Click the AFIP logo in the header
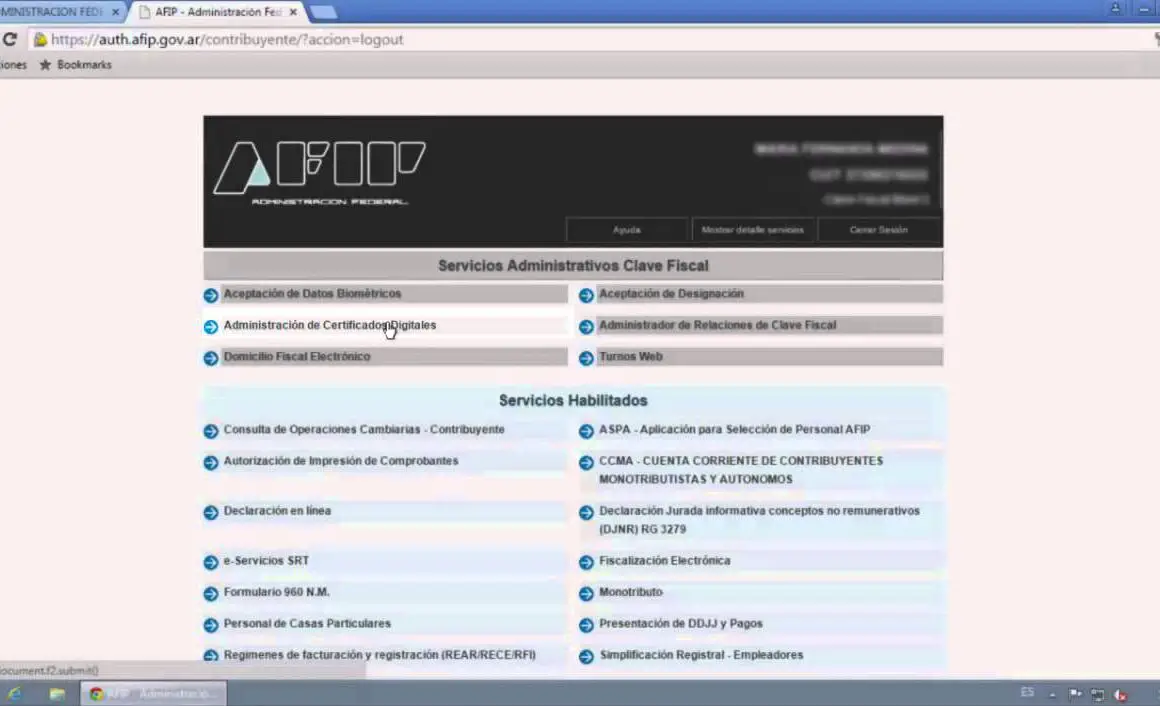 320,172
